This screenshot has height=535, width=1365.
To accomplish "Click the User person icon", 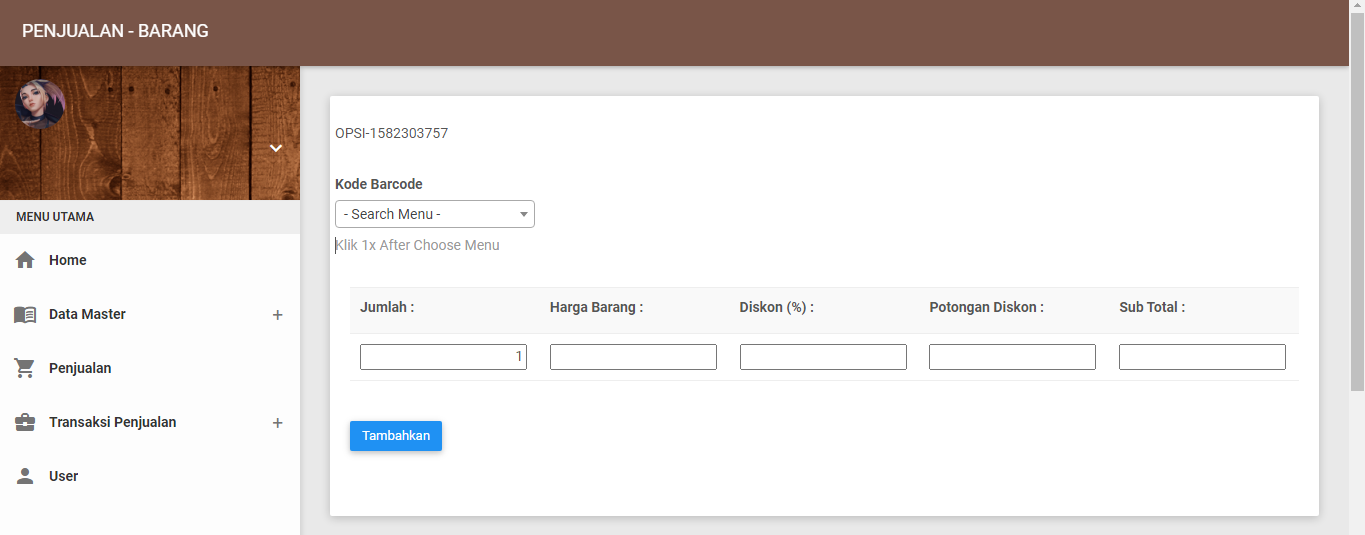I will pyautogui.click(x=25, y=476).
